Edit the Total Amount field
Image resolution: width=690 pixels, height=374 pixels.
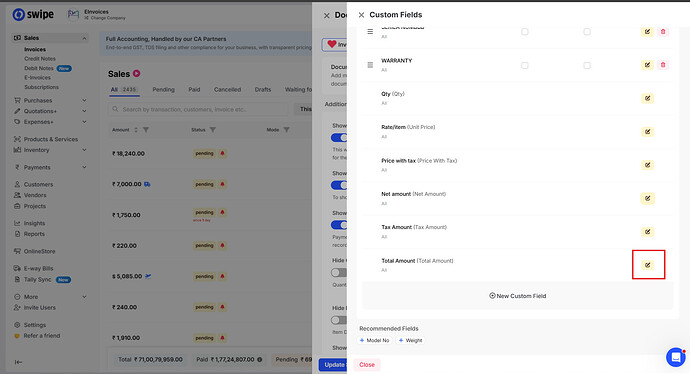tap(647, 265)
